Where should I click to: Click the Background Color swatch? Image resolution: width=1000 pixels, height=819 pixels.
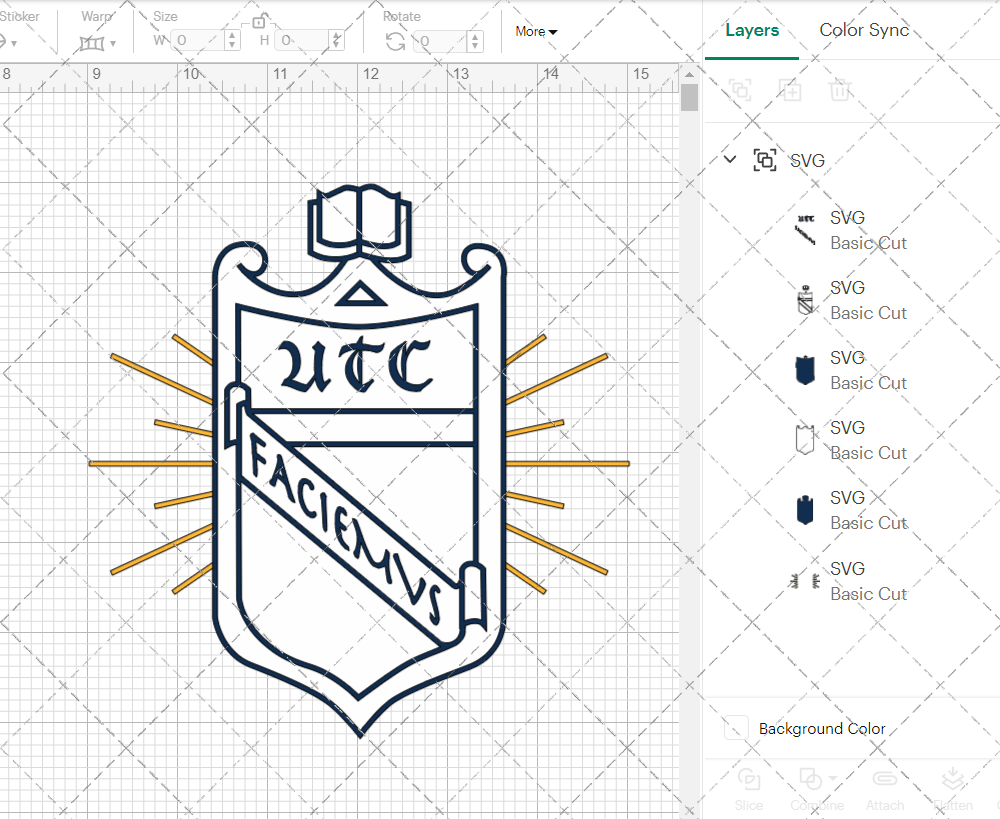click(x=737, y=729)
